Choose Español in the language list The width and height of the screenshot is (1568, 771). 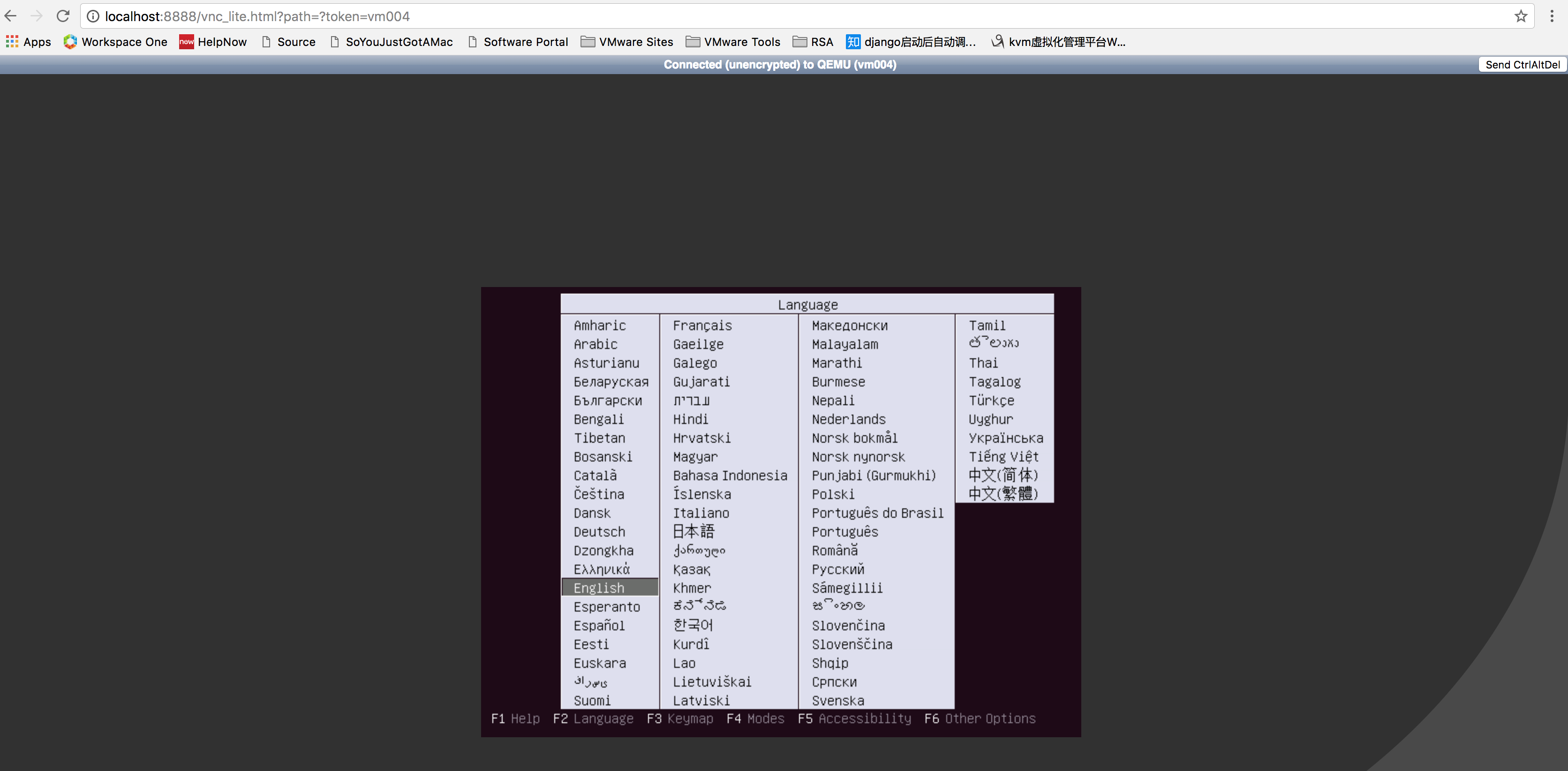tap(599, 626)
